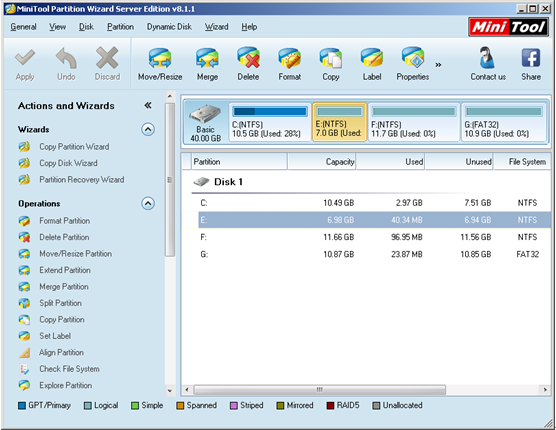Click the Copy Disk Wizard icon
The height and width of the screenshot is (430, 556).
tap(24, 163)
